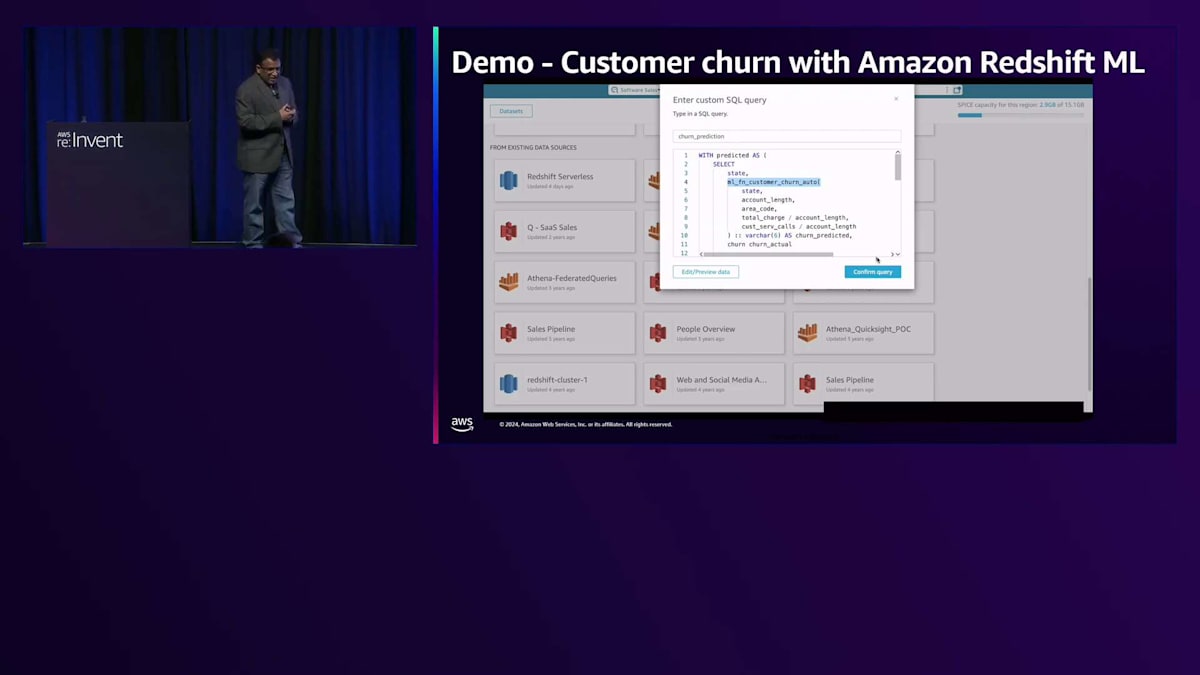
Task: Click Confirm query button
Action: pyautogui.click(x=872, y=272)
